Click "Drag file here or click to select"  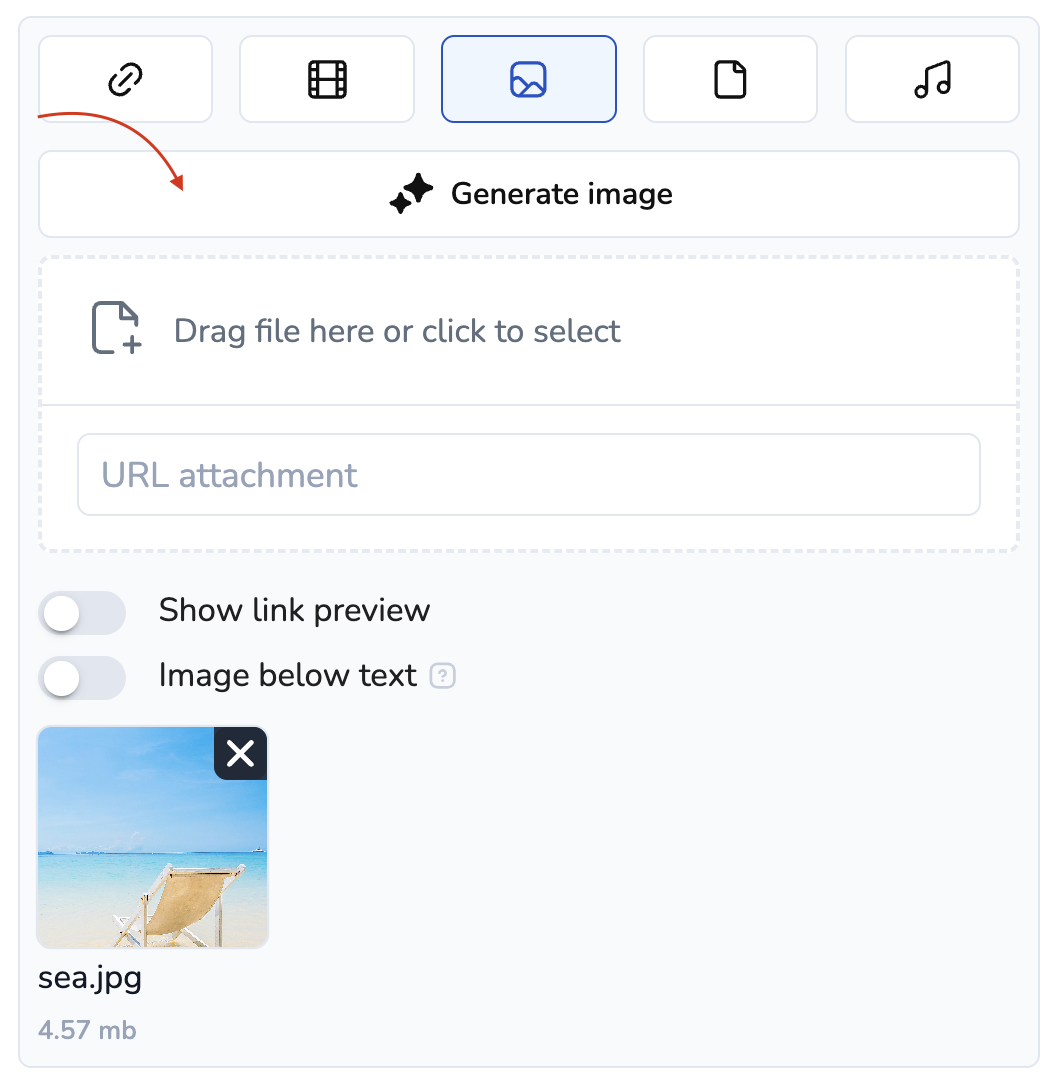397,331
